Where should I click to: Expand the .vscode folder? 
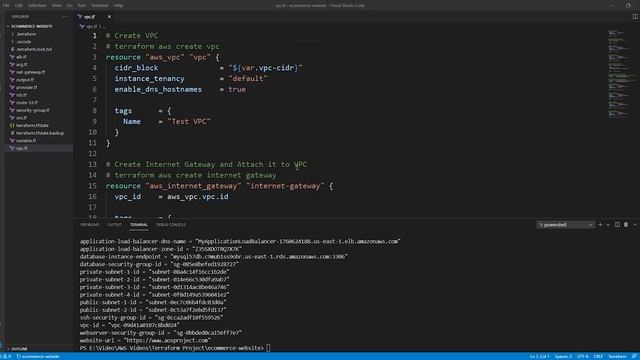pyautogui.click(x=24, y=42)
